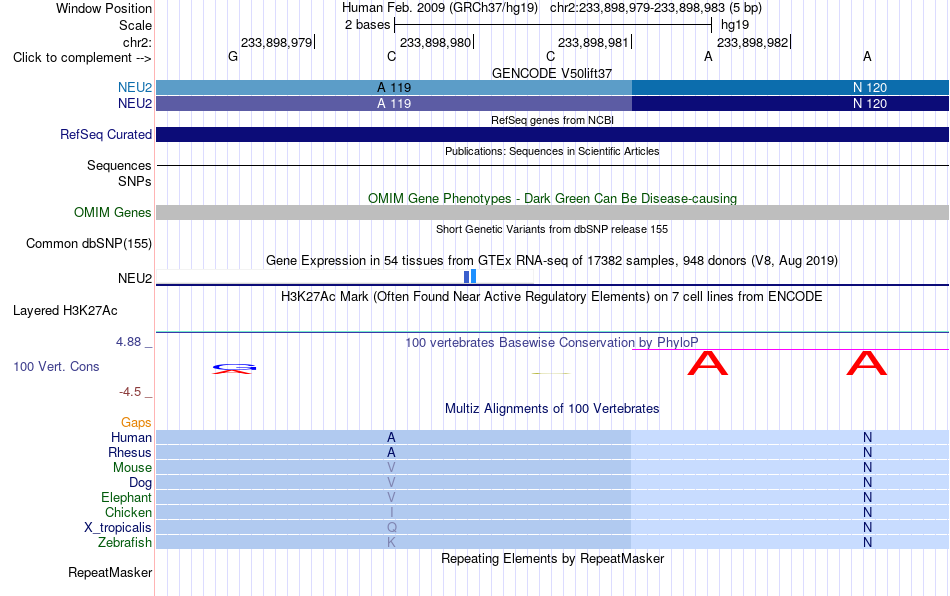The image size is (950, 596).
Task: Click 'N 120' codon in dark navy NEU2
Action: coord(869,104)
